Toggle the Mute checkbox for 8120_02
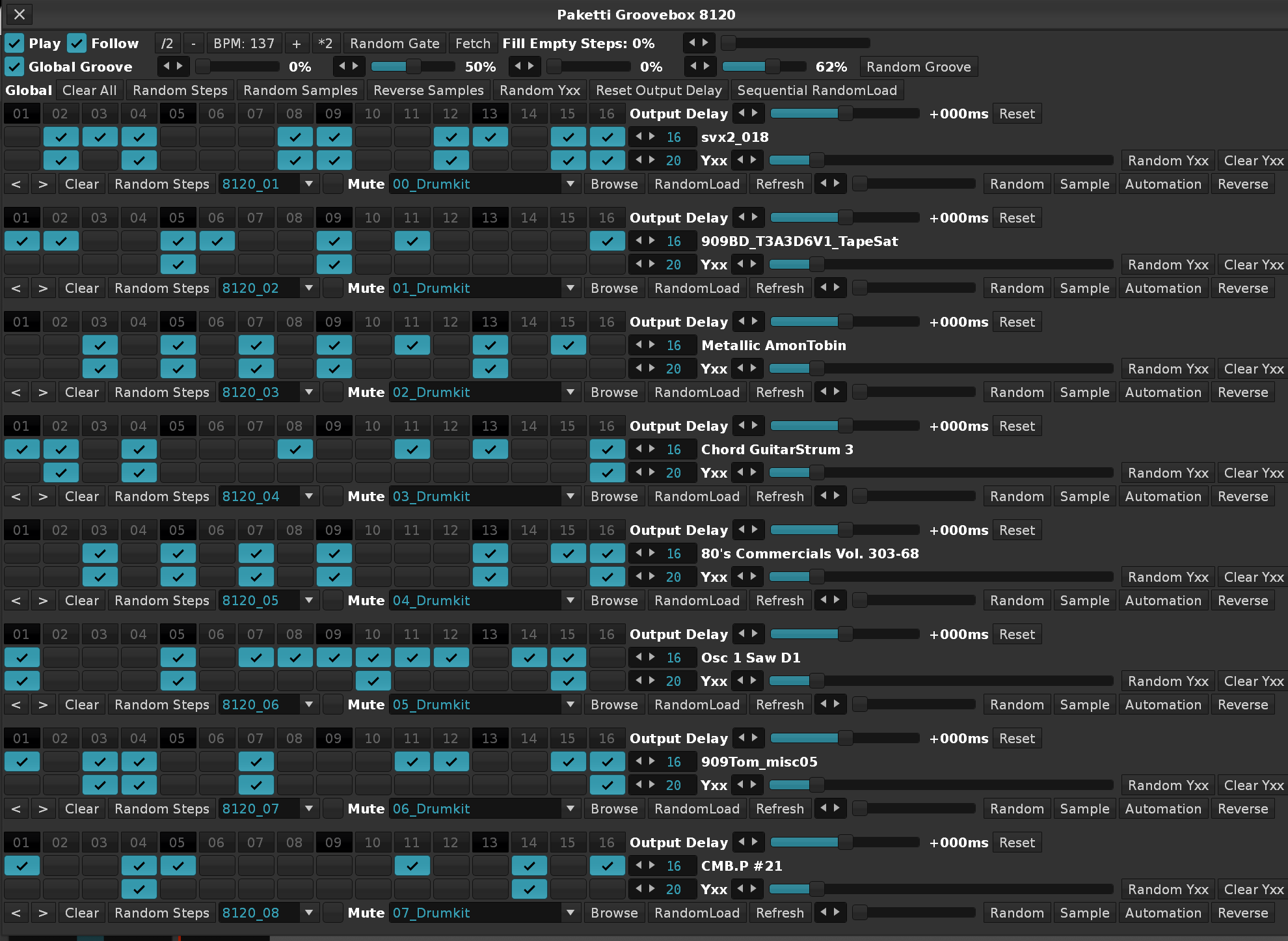The width and height of the screenshot is (1288, 941). [333, 288]
